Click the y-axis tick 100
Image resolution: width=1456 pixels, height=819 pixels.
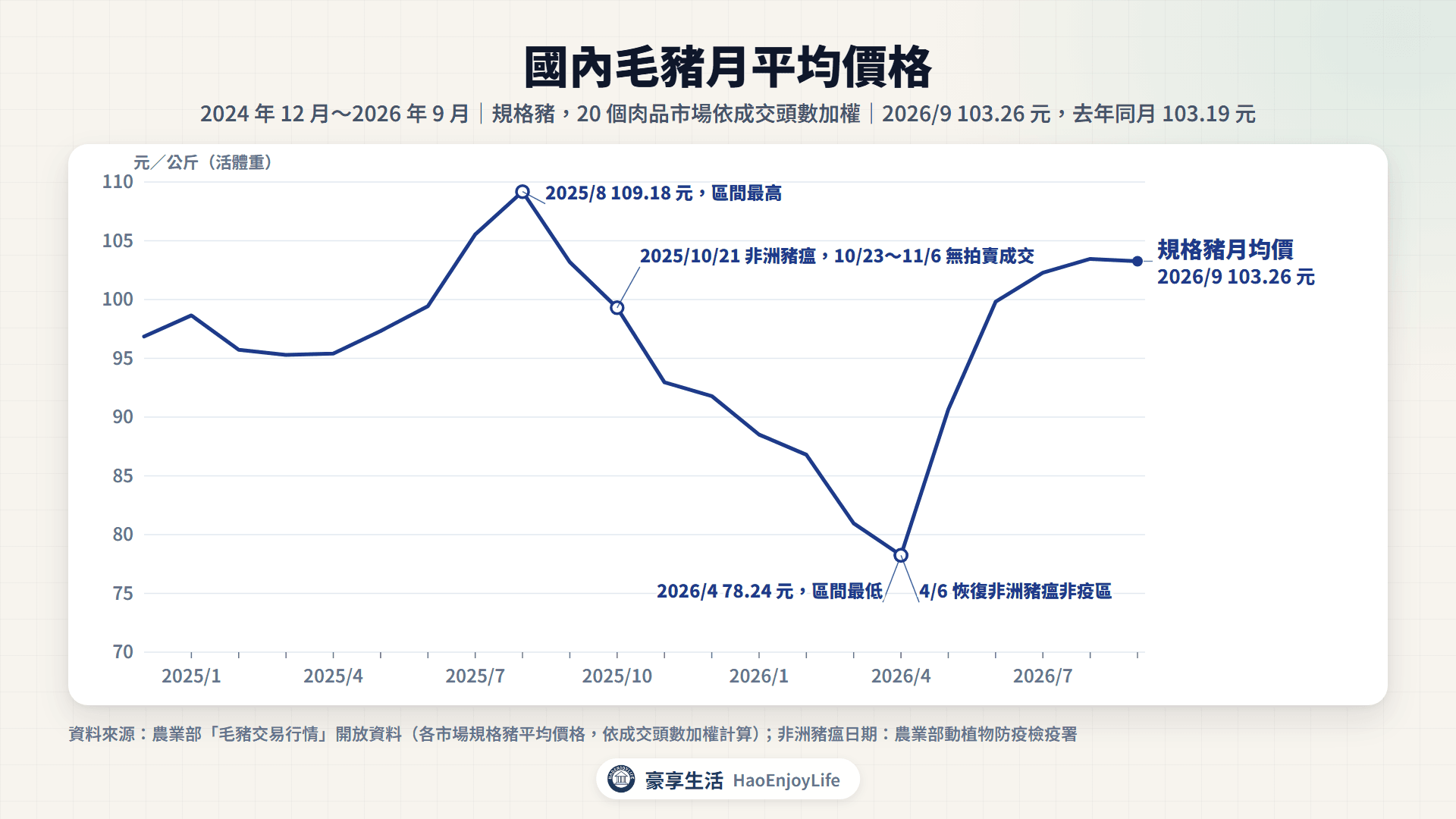coord(118,300)
